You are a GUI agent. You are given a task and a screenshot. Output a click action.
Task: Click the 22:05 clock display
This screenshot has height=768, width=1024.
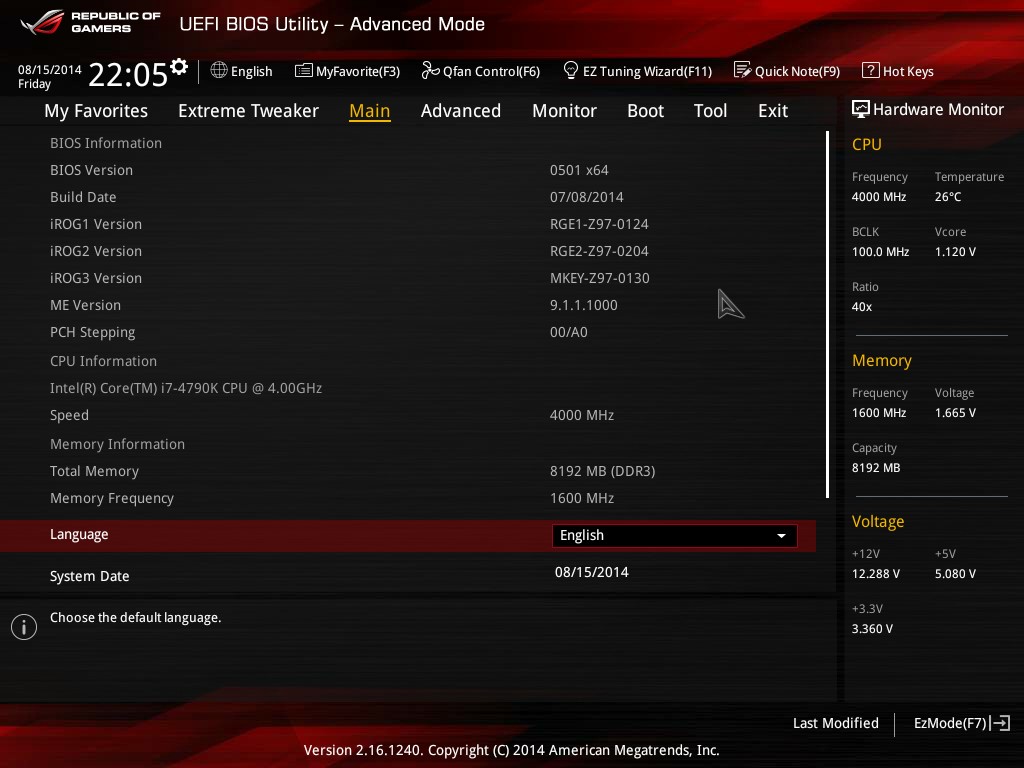click(x=128, y=74)
